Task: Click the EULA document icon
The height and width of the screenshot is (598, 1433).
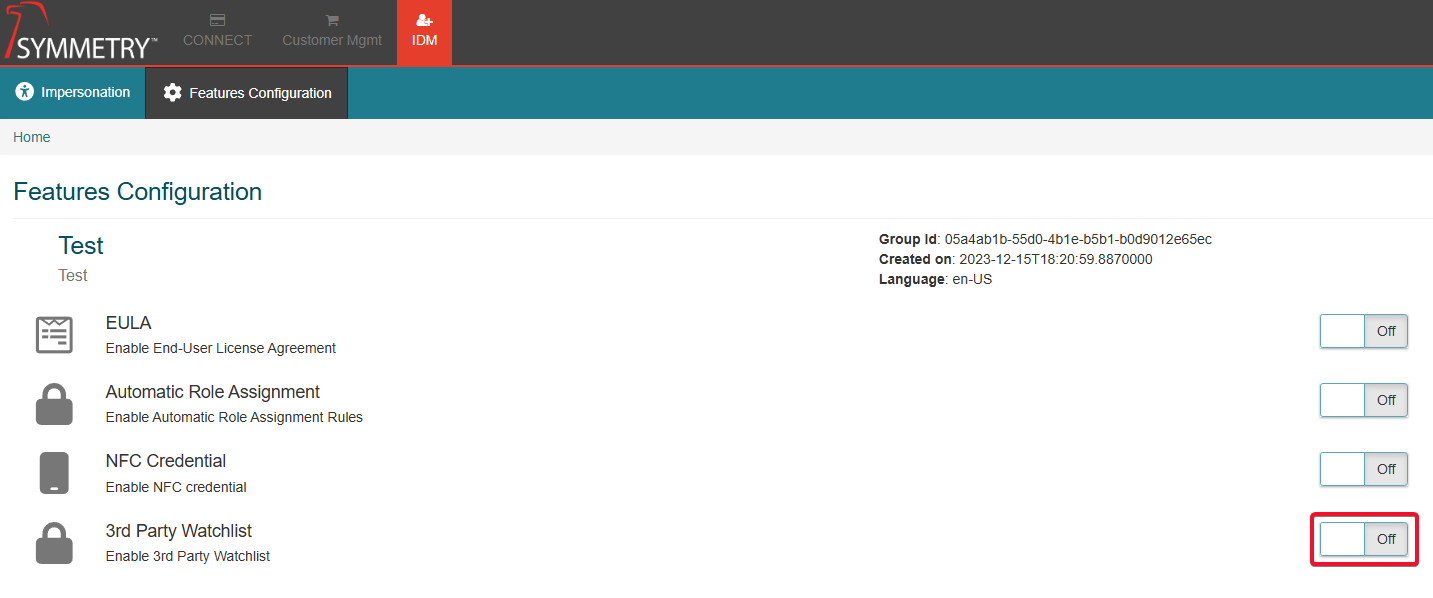Action: (x=54, y=335)
